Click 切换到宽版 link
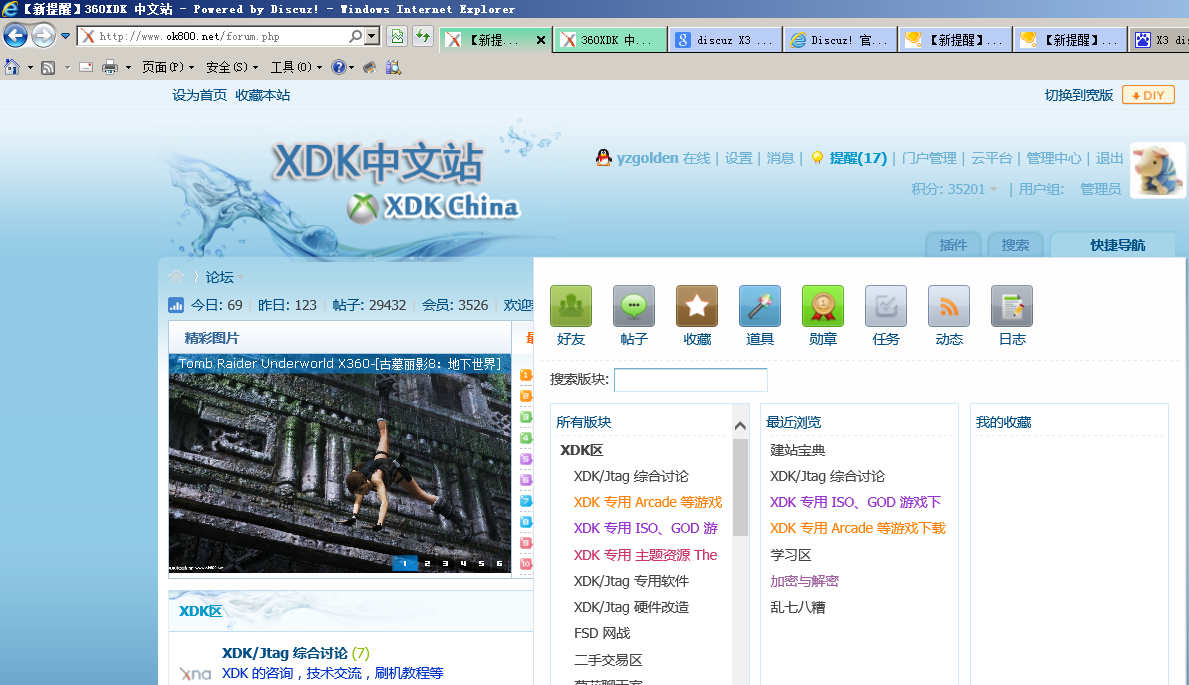The width and height of the screenshot is (1189, 685). [1078, 95]
